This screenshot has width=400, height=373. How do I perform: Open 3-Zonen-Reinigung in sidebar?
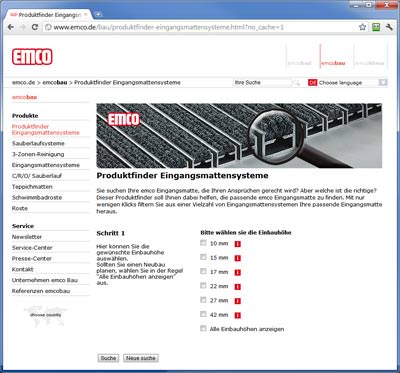tap(38, 154)
